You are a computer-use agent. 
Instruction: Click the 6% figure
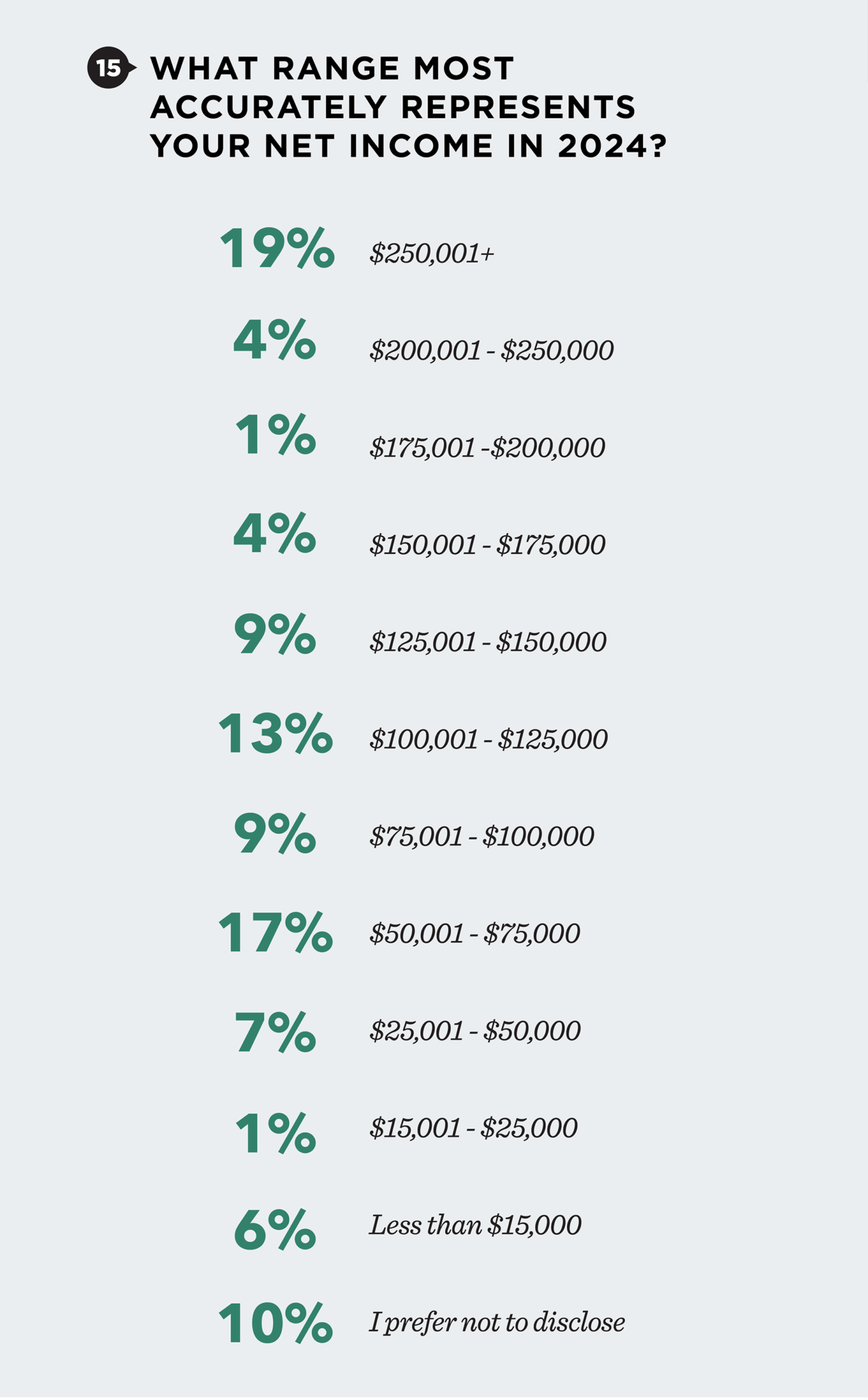275,1230
